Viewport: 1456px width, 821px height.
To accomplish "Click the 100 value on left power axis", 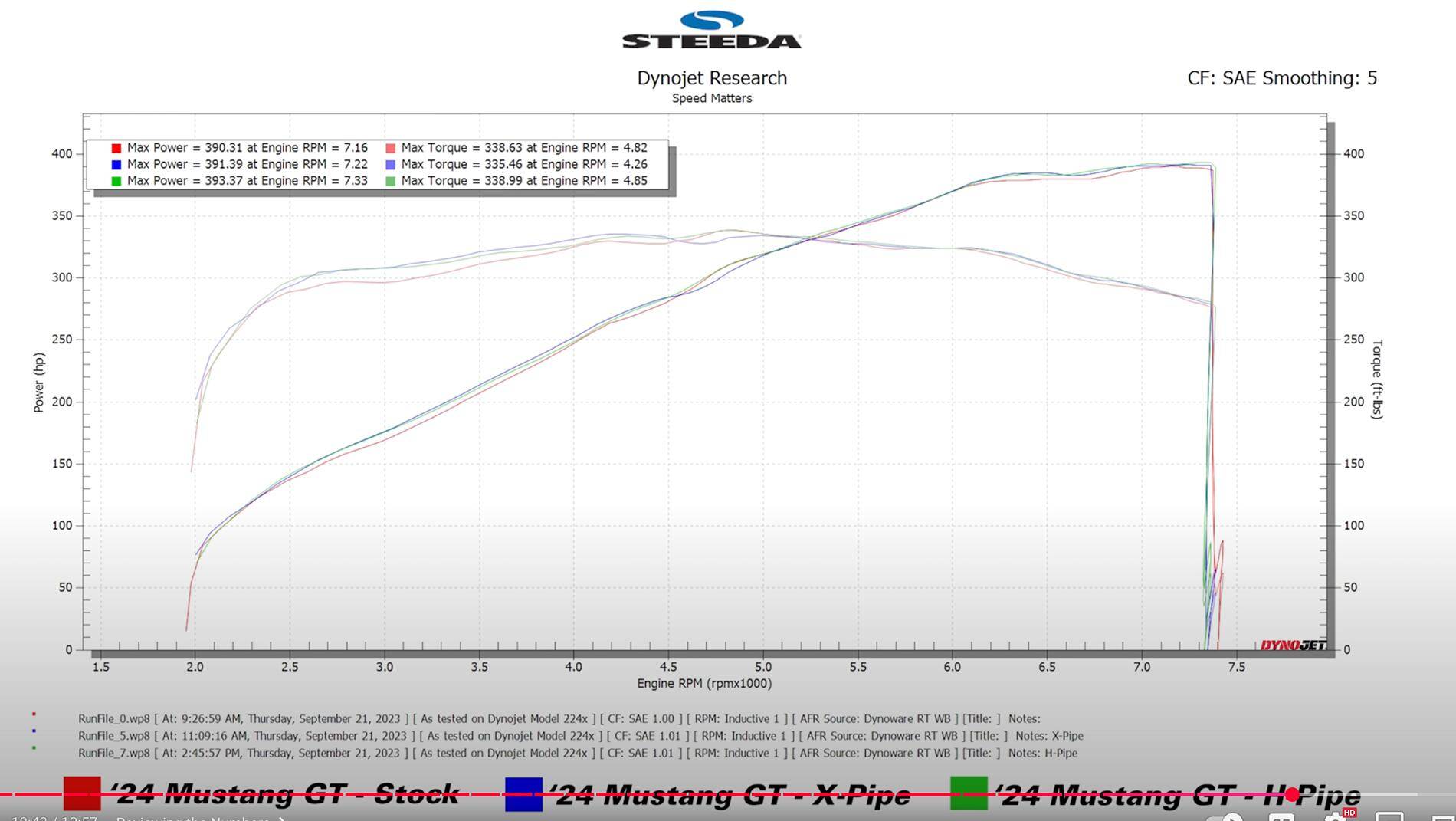I will pos(62,526).
